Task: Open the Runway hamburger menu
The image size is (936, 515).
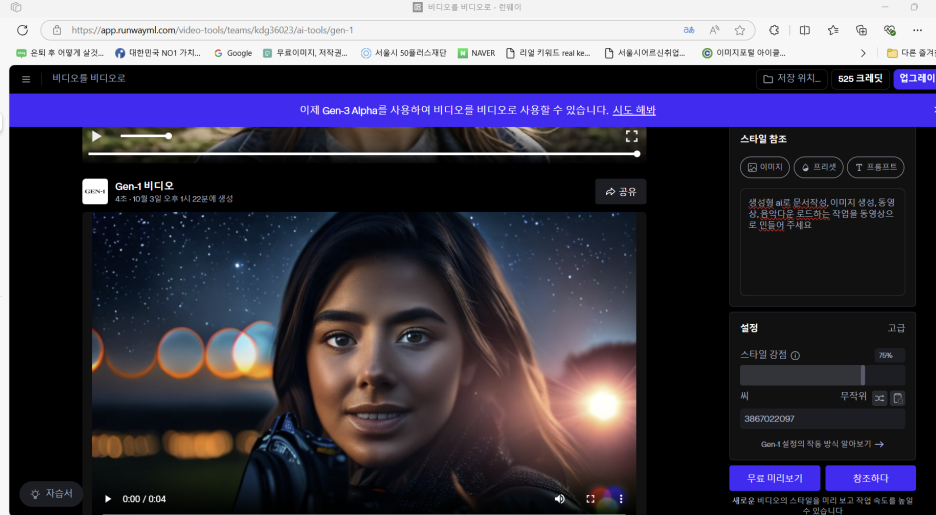Action: 26,78
